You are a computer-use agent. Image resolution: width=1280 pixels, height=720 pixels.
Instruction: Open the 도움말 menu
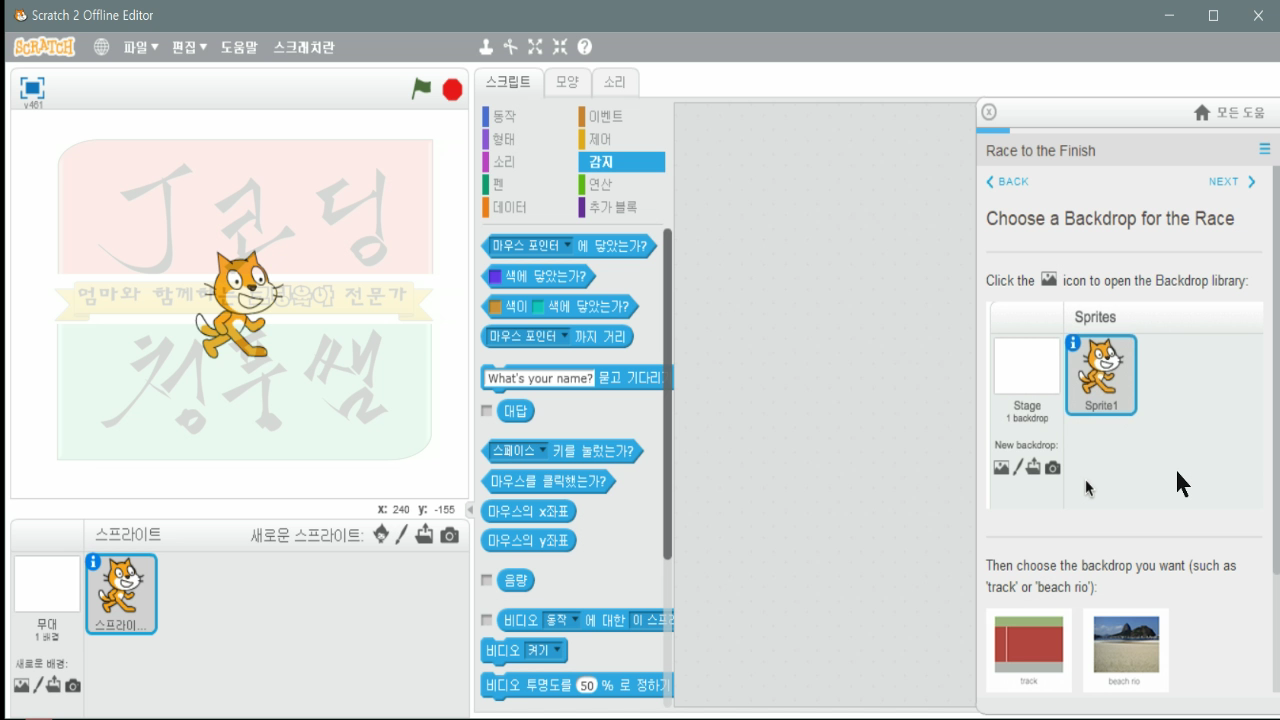(239, 47)
